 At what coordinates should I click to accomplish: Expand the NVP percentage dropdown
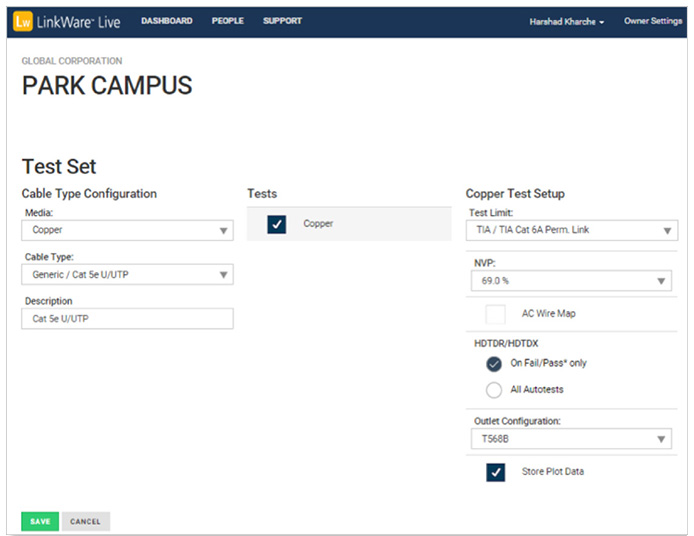(x=571, y=281)
